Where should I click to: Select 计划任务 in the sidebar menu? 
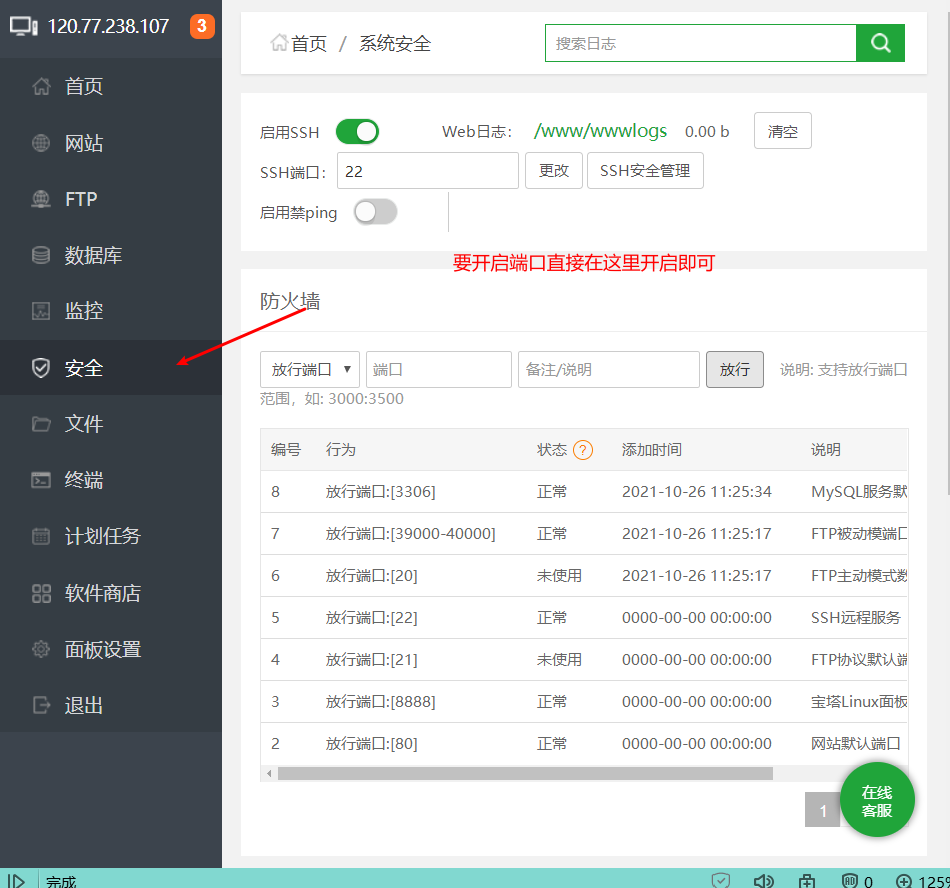click(x=102, y=536)
